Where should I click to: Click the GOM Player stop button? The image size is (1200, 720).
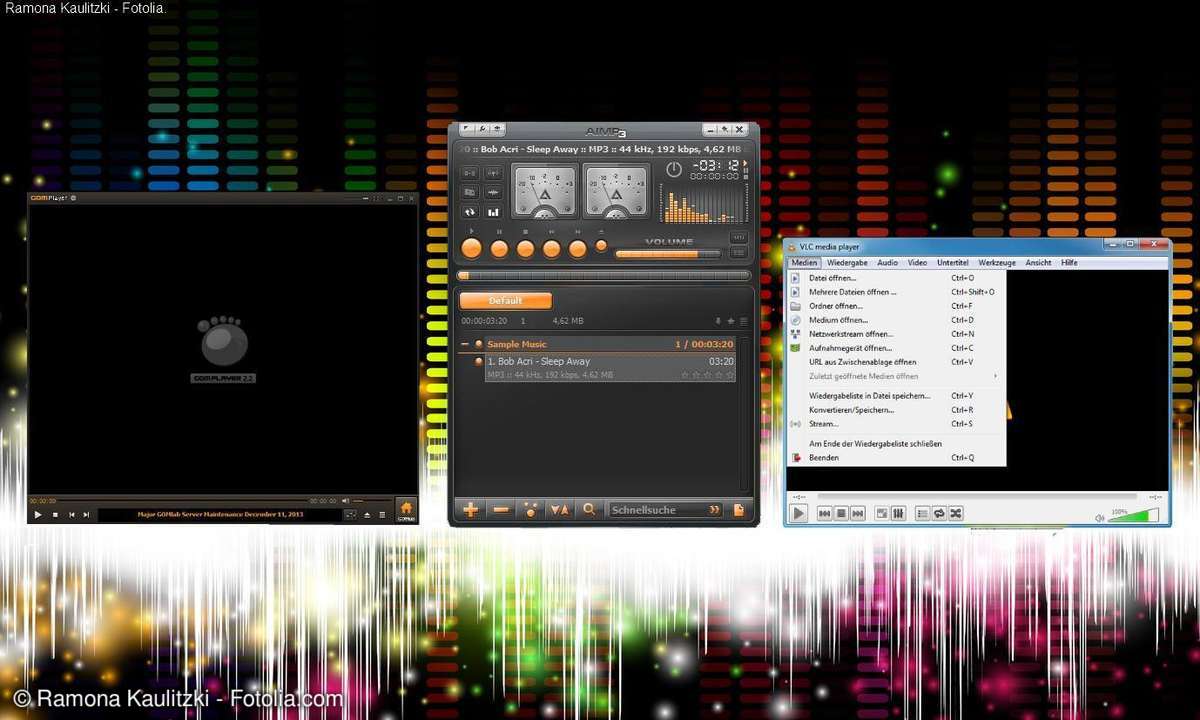pos(55,514)
